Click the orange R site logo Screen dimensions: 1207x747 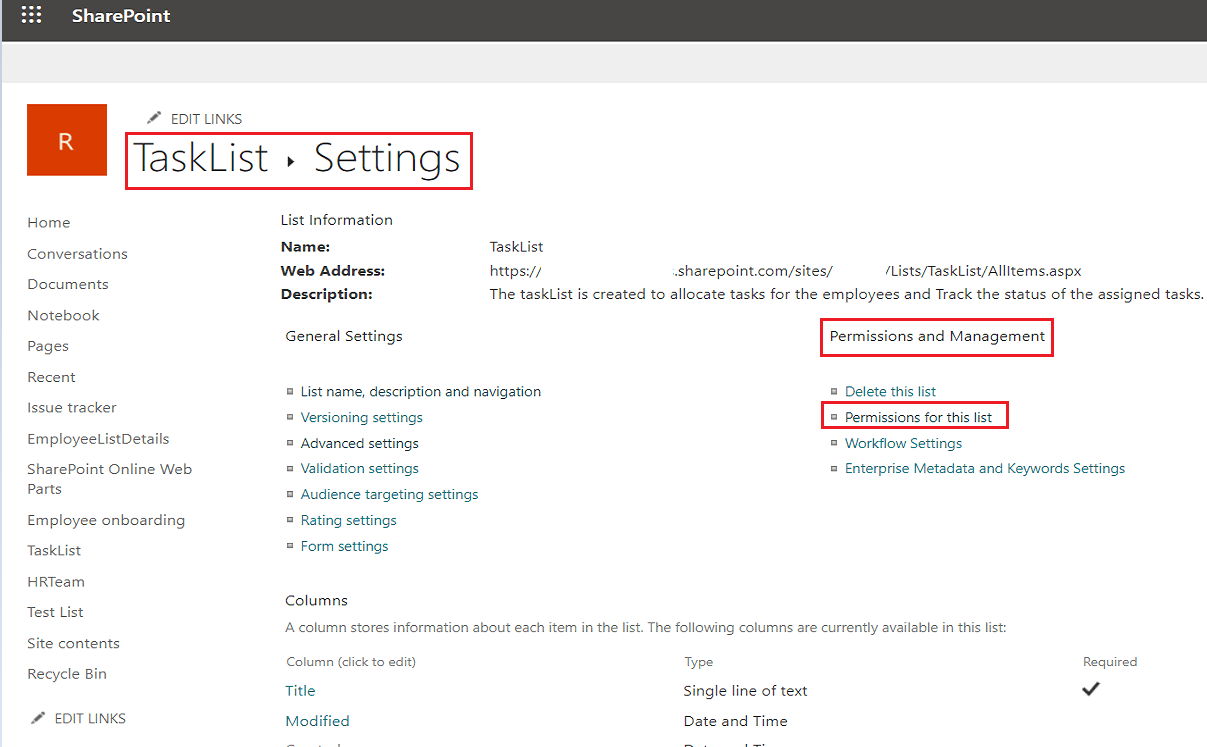(x=67, y=140)
